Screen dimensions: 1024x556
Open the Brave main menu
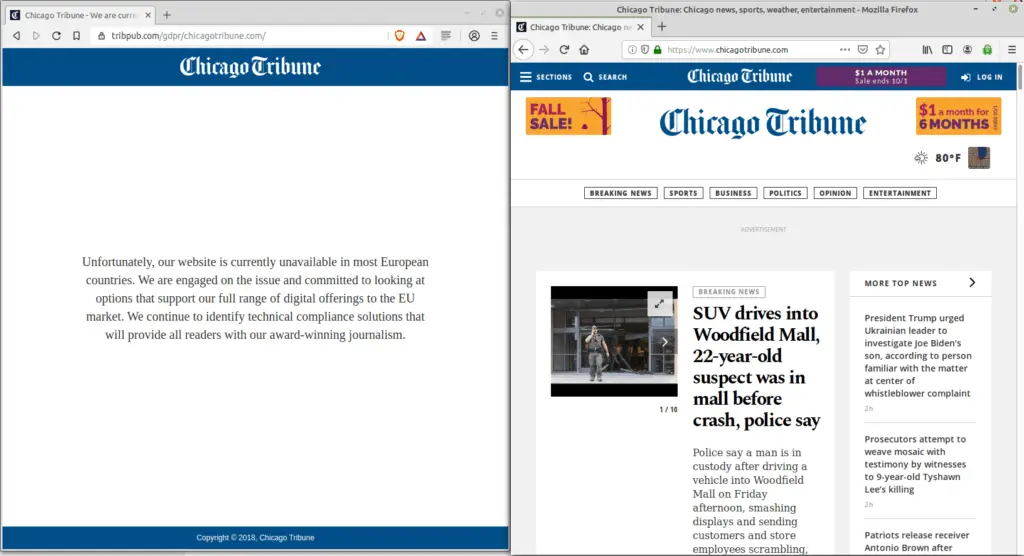click(x=494, y=36)
